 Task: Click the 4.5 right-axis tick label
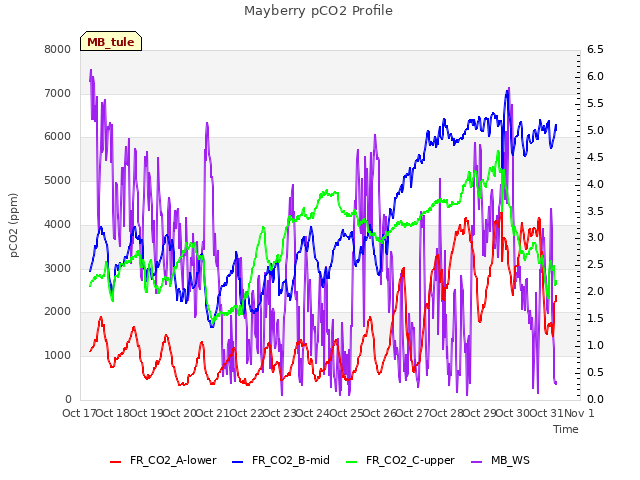[x=595, y=157]
